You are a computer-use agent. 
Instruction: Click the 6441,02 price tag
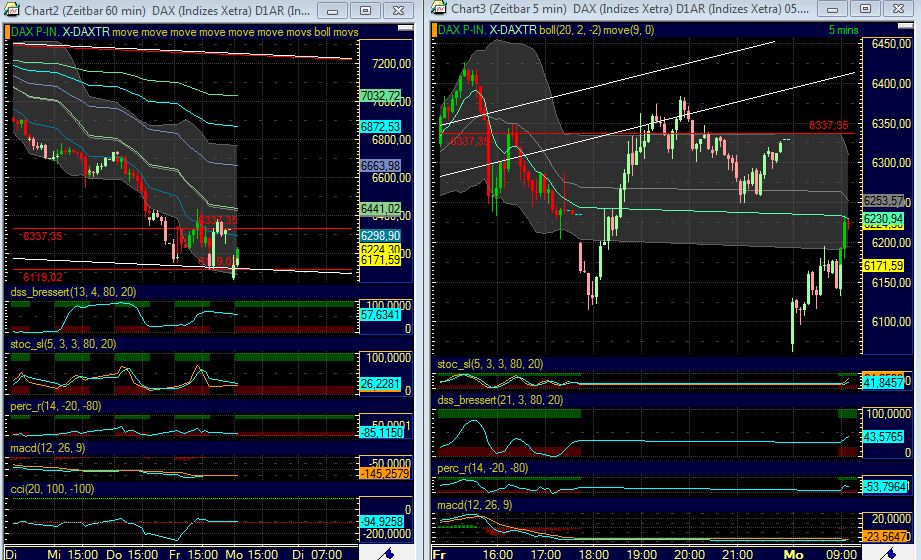pyautogui.click(x=380, y=209)
